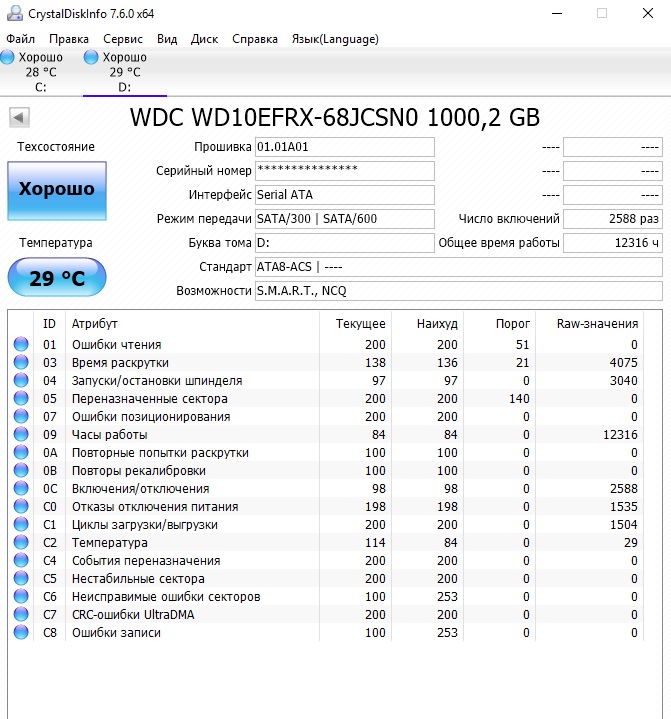
Task: Select the Нестабильные сектора row
Action: (x=326, y=578)
